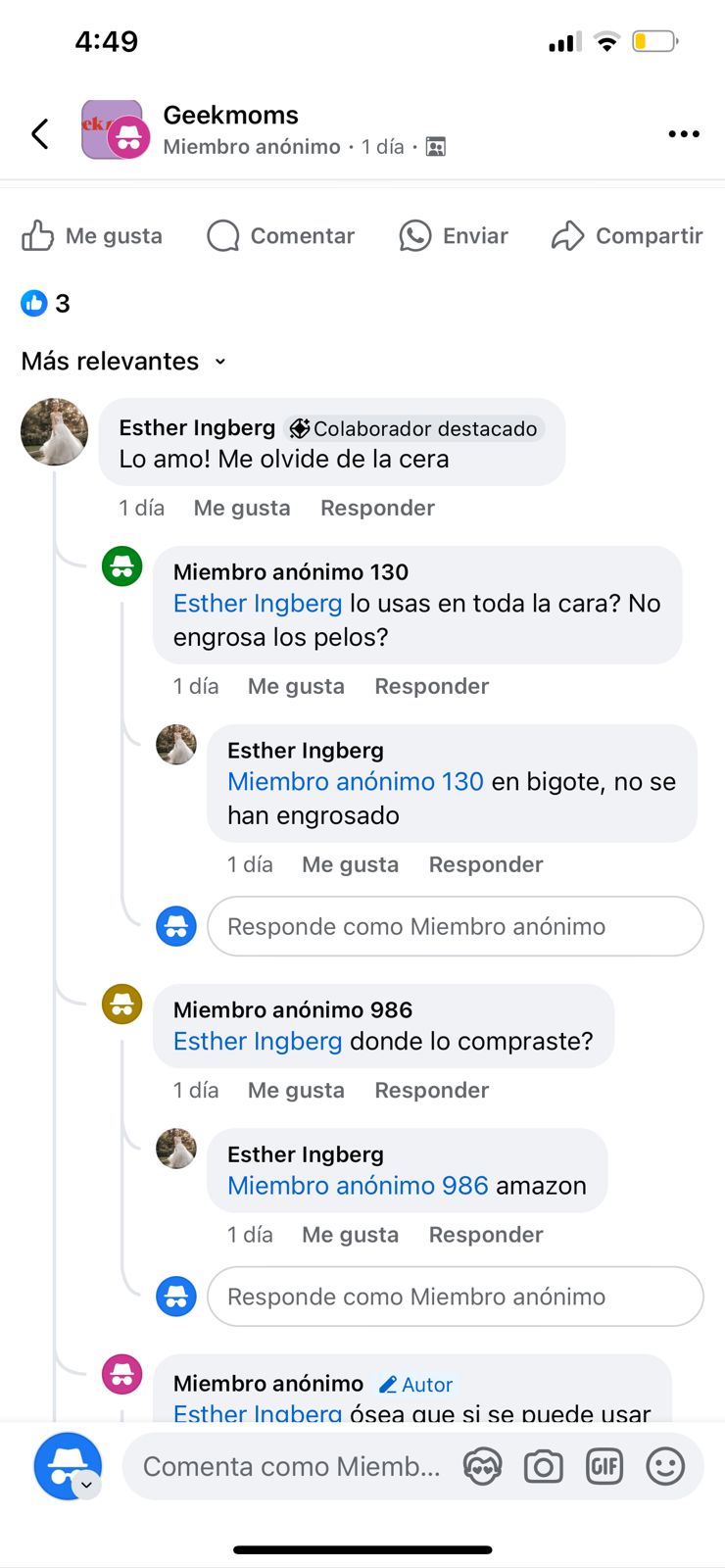The width and height of the screenshot is (725, 1568).
Task: Tap the Compartir share button
Action: 627,236
